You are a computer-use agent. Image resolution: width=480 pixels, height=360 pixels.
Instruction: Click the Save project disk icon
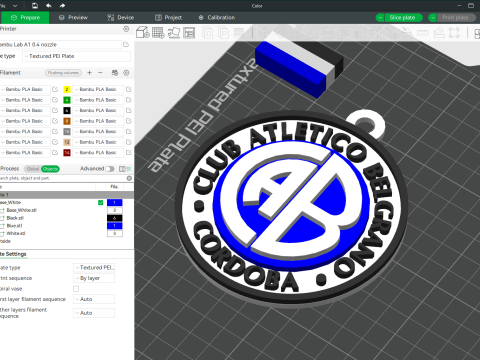pyautogui.click(x=35, y=5)
